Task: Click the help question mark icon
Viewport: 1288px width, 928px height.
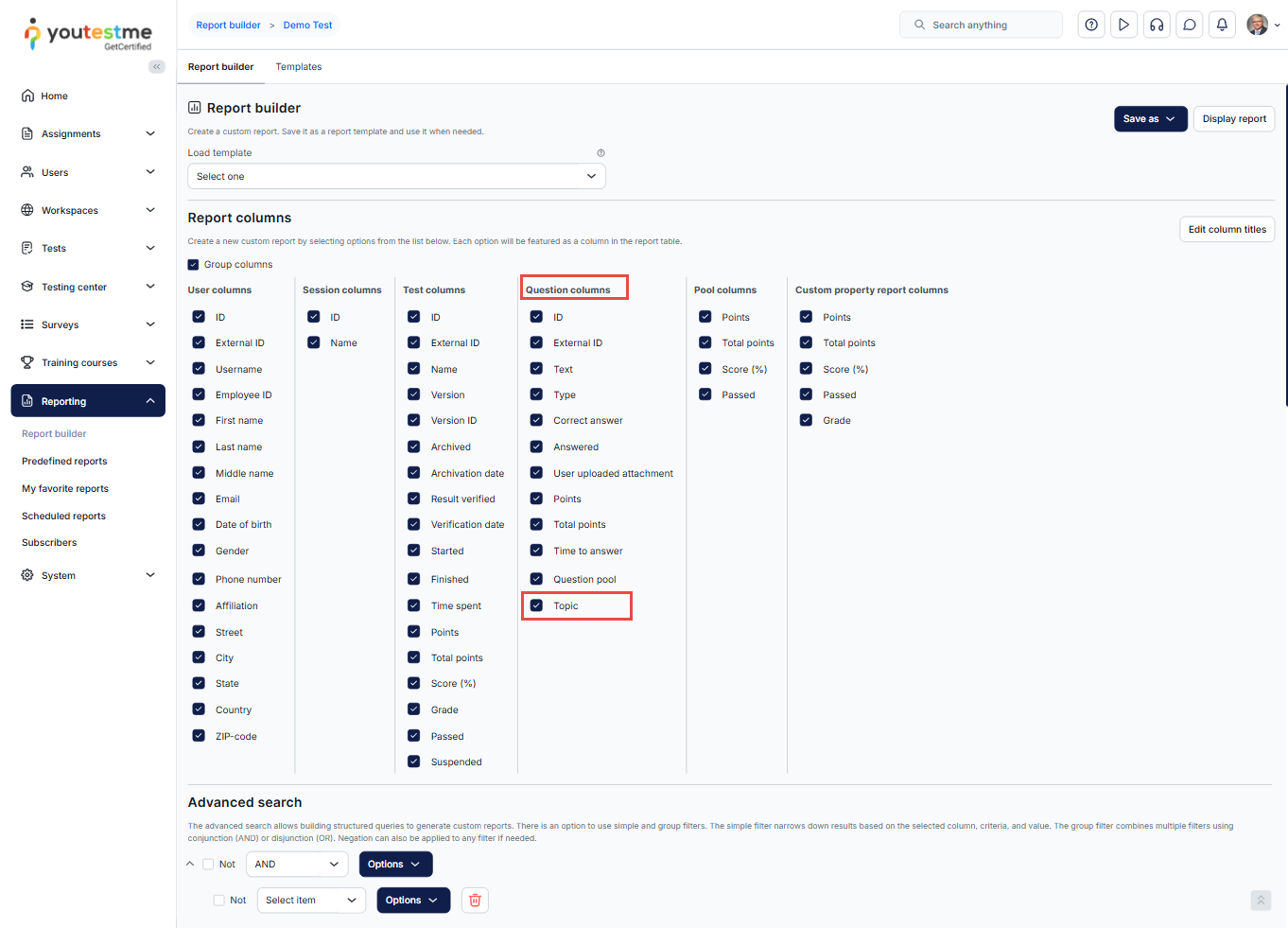Action: tap(1091, 25)
